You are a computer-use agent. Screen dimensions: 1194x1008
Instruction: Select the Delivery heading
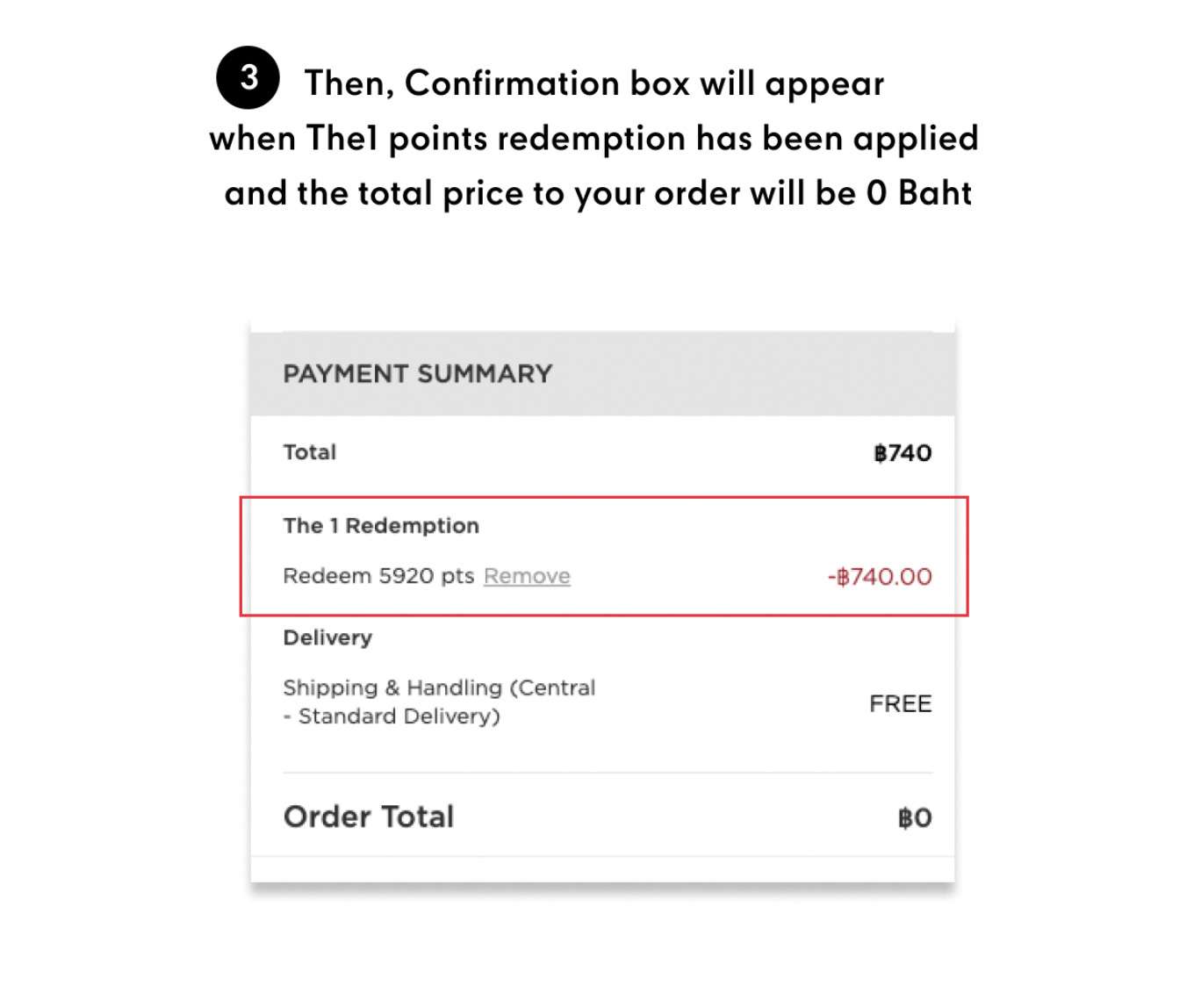327,637
